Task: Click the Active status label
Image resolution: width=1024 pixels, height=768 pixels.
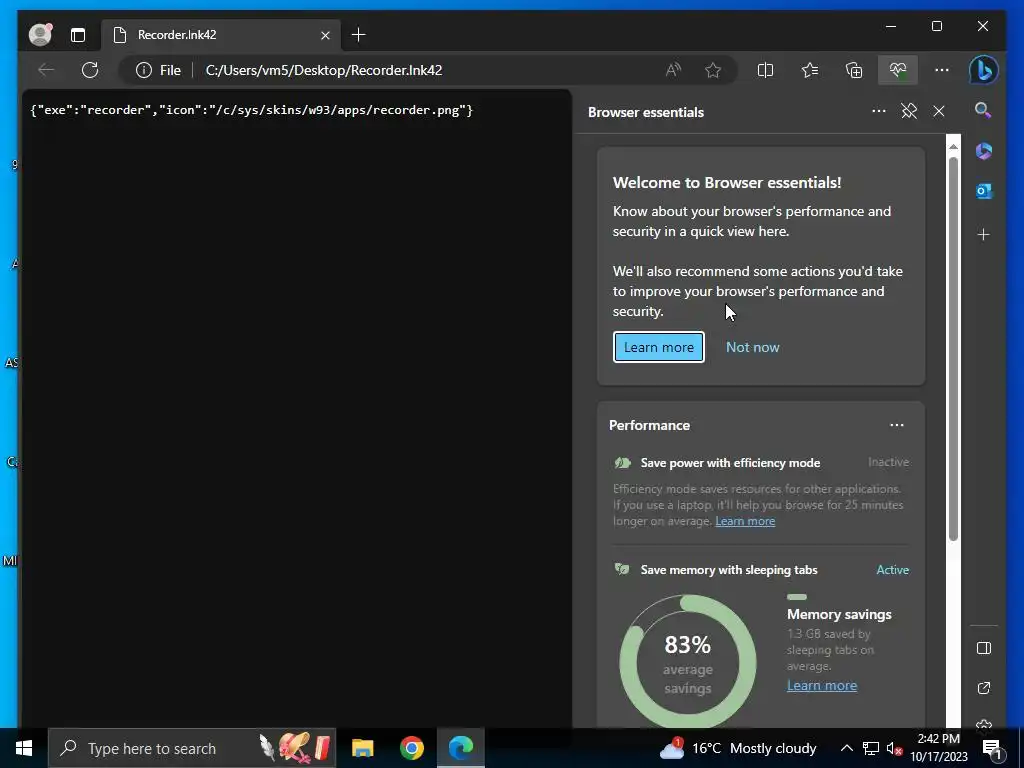Action: (x=893, y=570)
